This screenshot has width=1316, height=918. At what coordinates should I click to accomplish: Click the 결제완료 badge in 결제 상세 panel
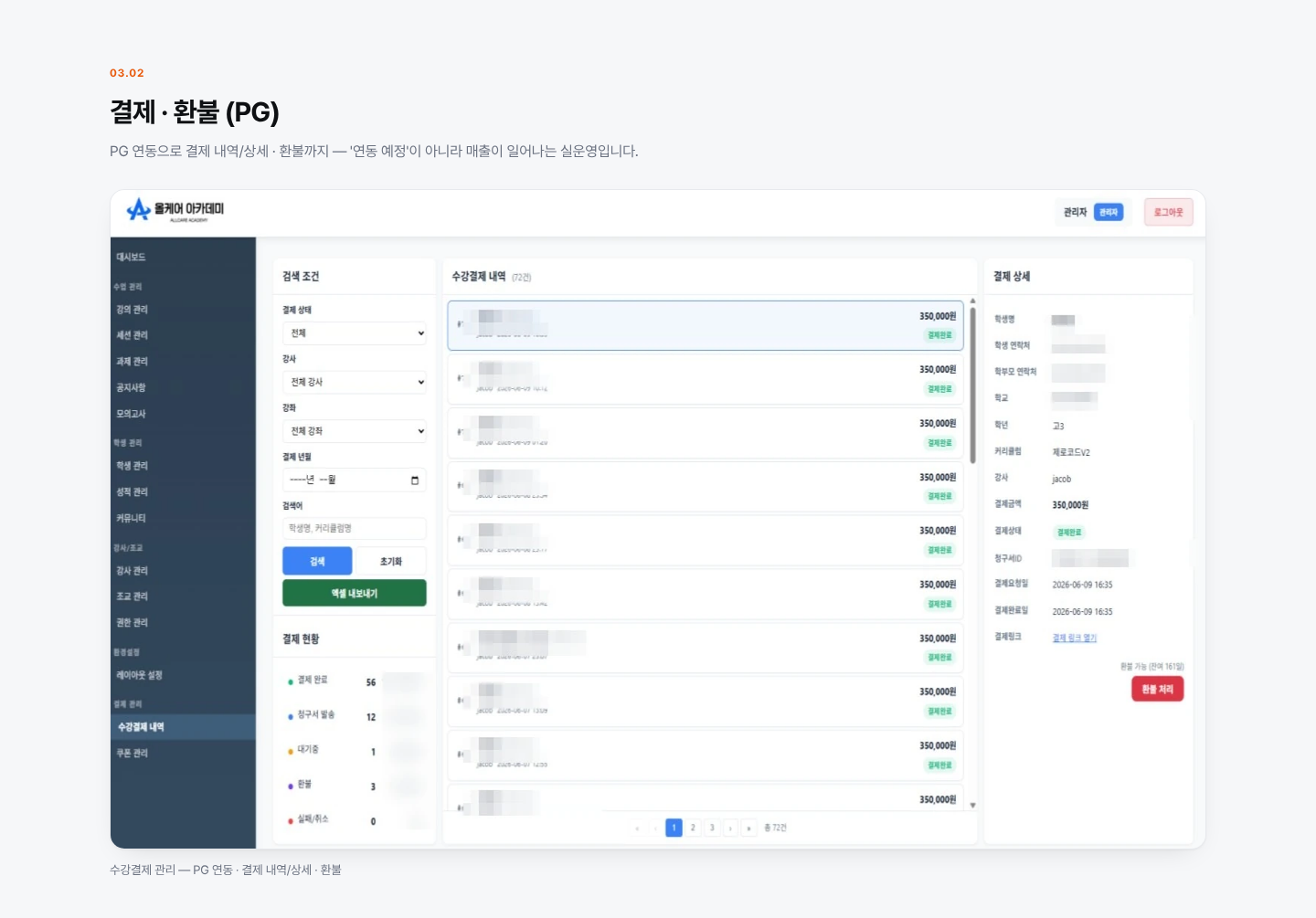point(1069,532)
